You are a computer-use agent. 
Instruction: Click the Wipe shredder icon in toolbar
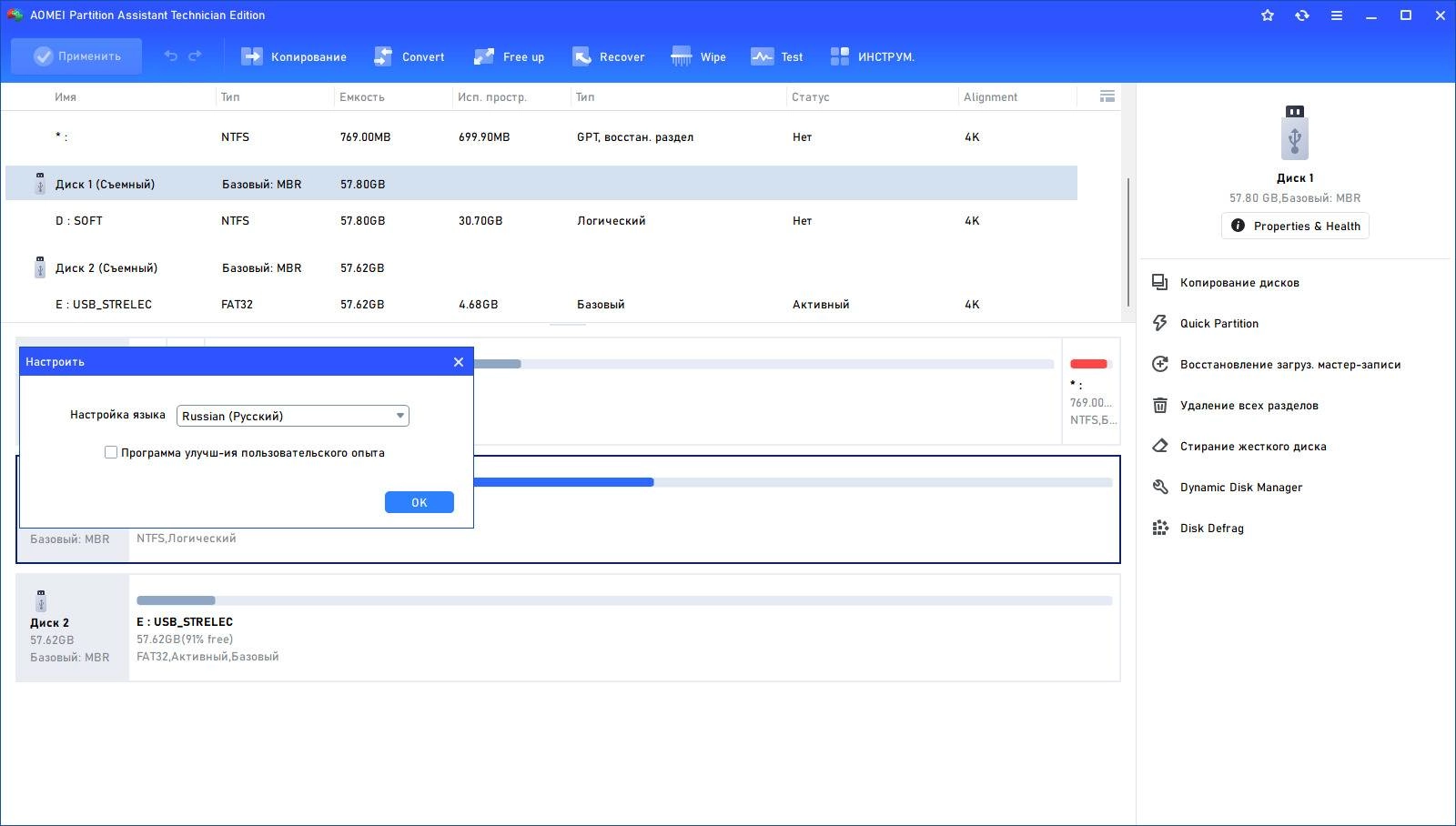(x=681, y=56)
